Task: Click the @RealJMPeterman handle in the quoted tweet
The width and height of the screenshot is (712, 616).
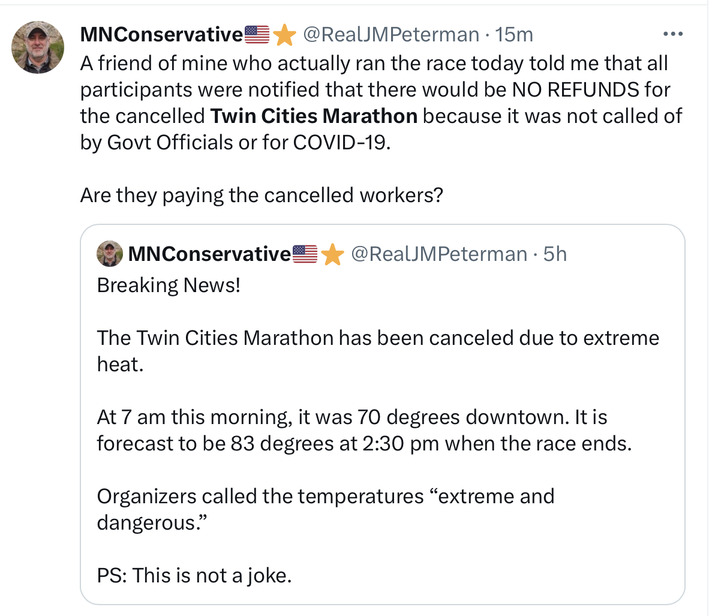Action: point(438,254)
